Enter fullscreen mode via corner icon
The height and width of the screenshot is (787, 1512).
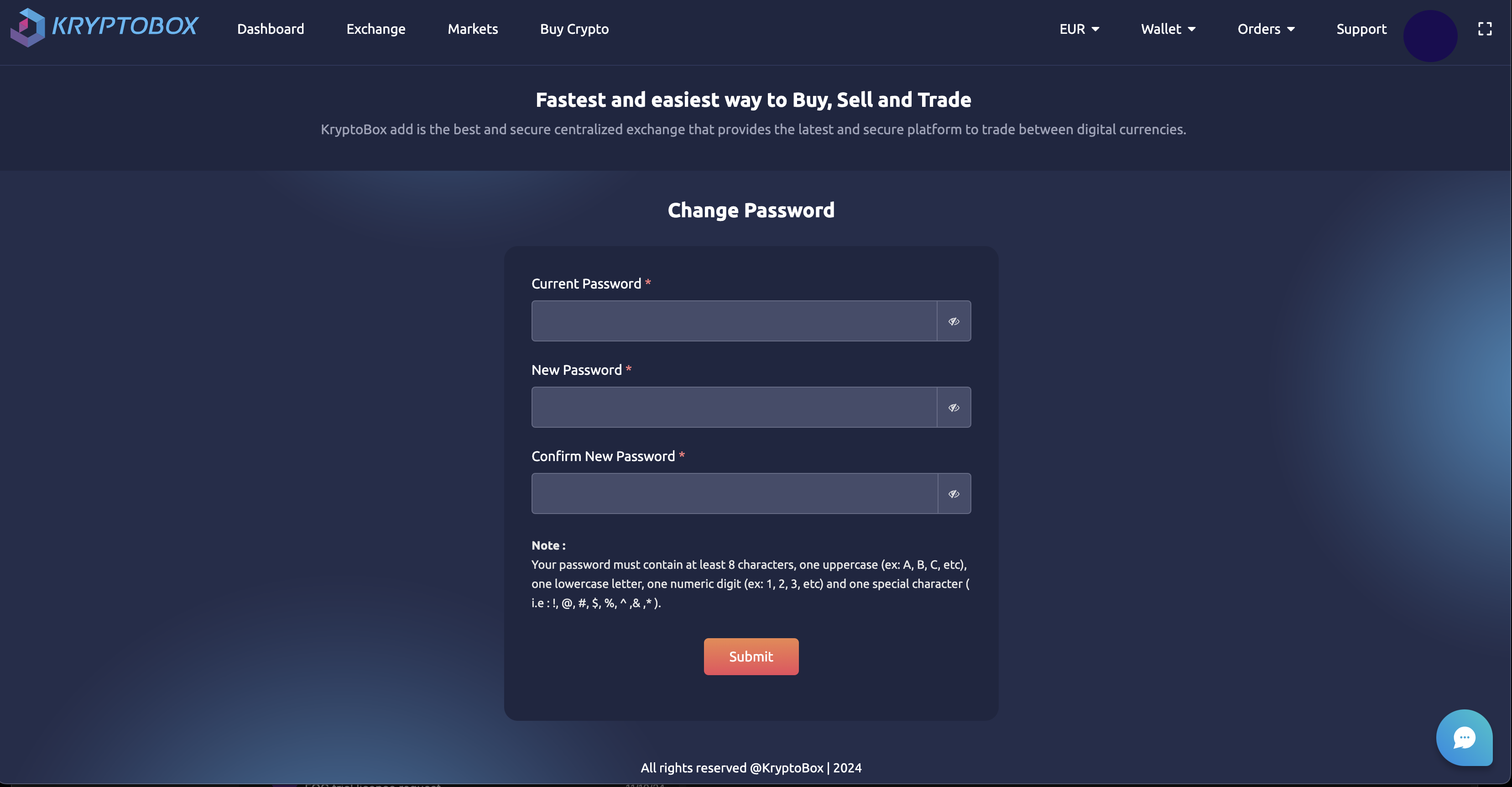coord(1485,29)
